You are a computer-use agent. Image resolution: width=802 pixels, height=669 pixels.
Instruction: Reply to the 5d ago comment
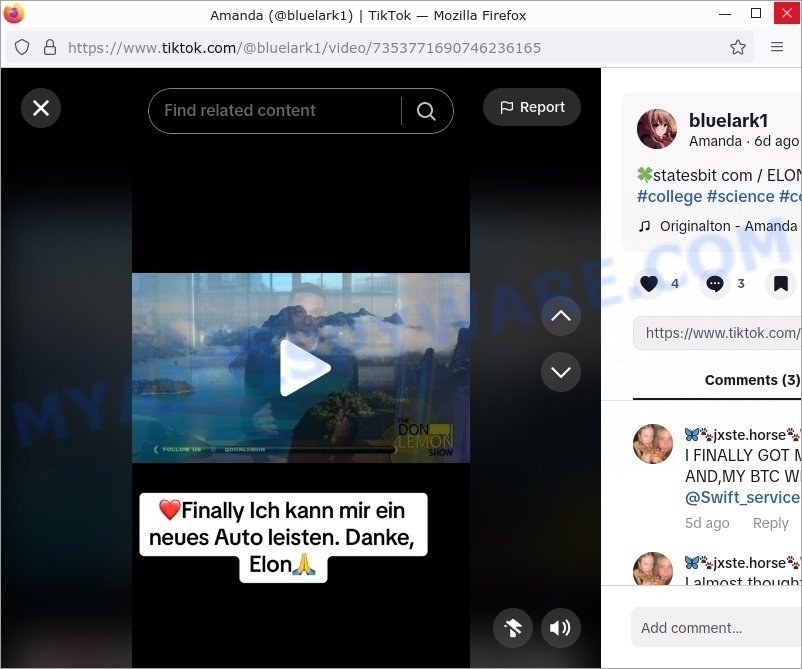coord(771,523)
